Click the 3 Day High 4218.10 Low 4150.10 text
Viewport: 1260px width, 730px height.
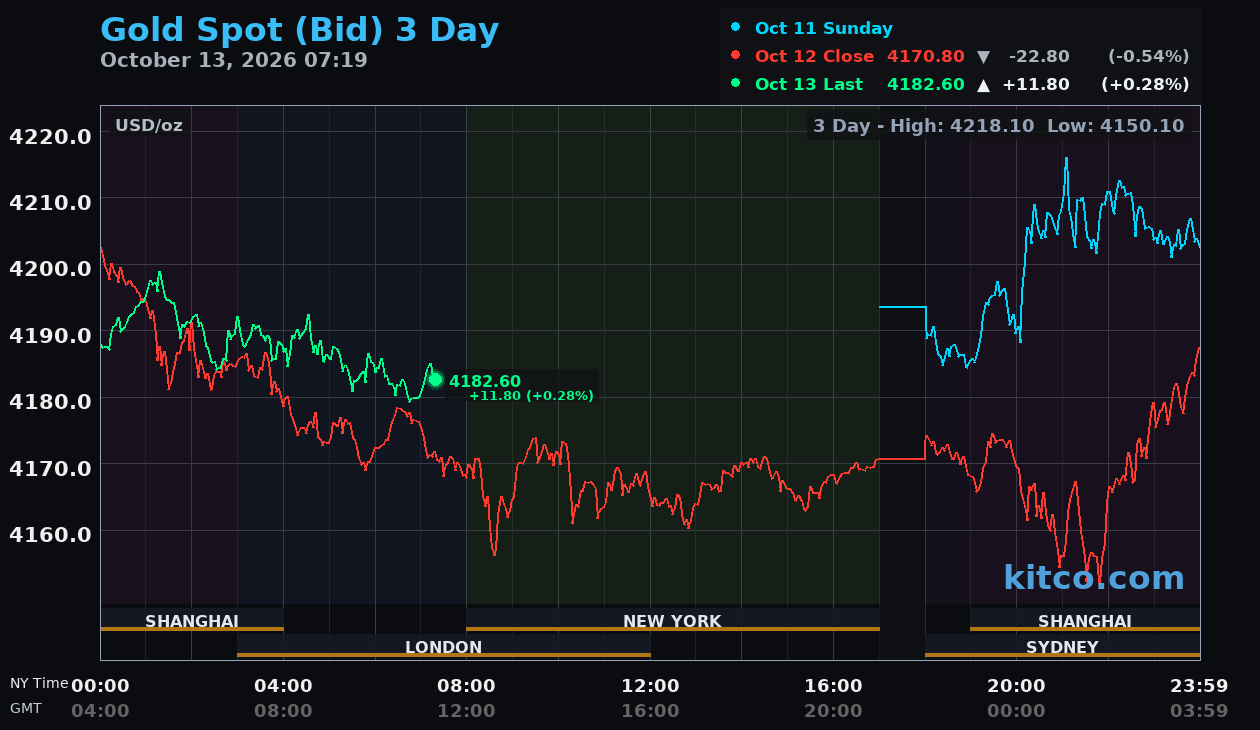coord(998,126)
